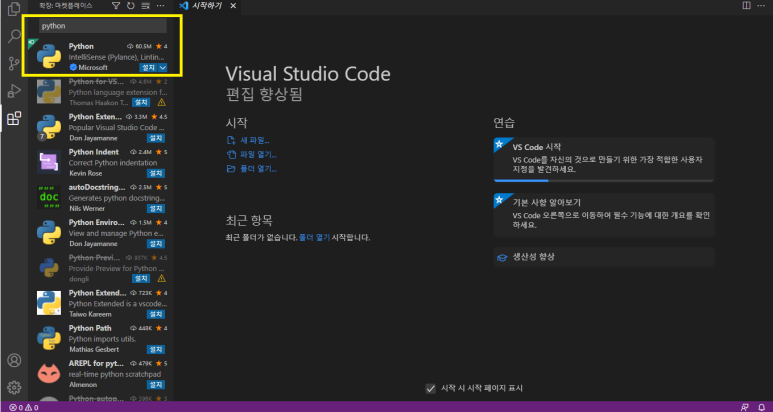Click 폴더 열기 link in 최근 항목 section
The height and width of the screenshot is (412, 773).
pyautogui.click(x=314, y=238)
